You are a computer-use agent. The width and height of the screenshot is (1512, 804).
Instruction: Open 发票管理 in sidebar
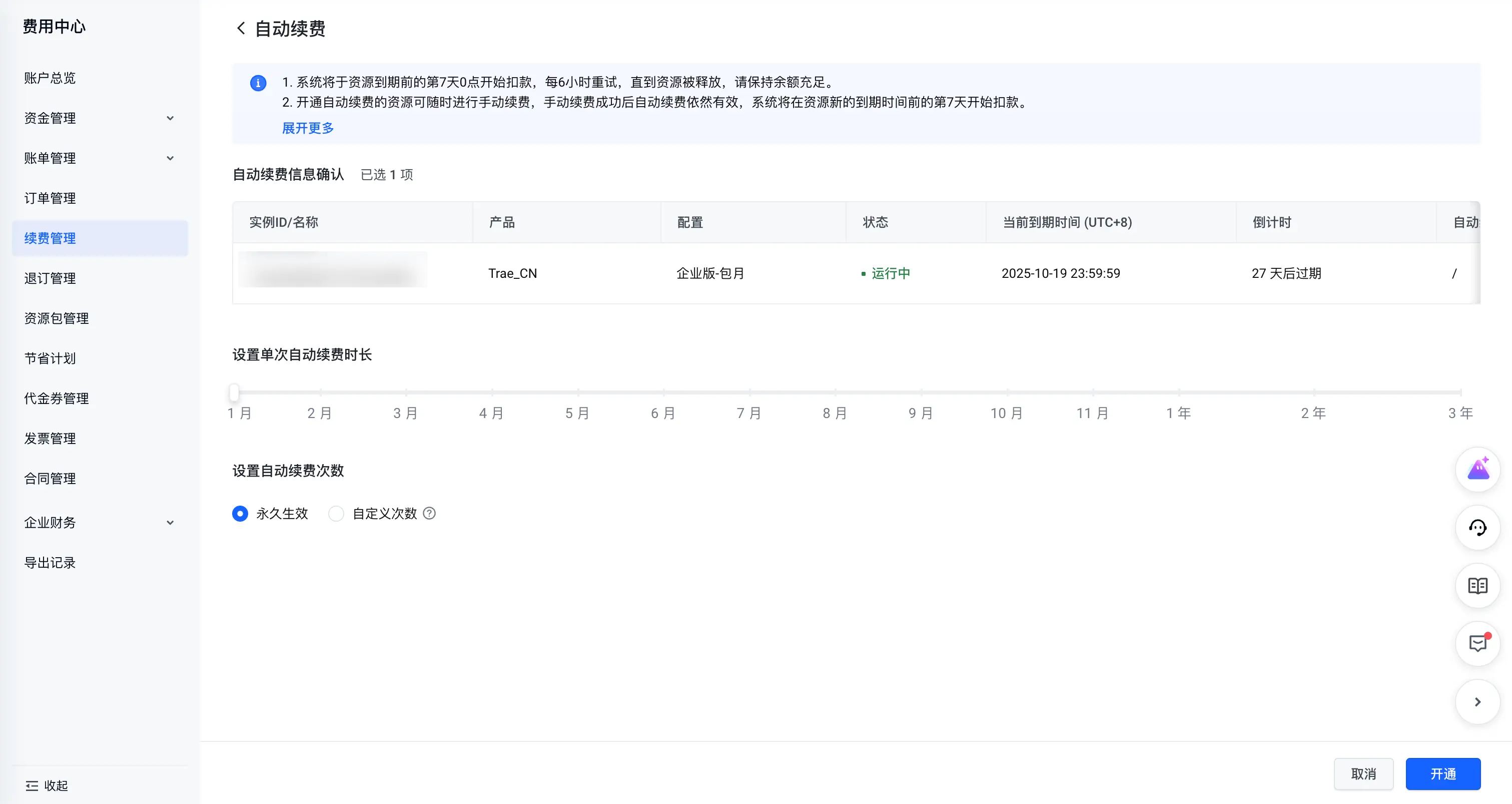coord(50,438)
